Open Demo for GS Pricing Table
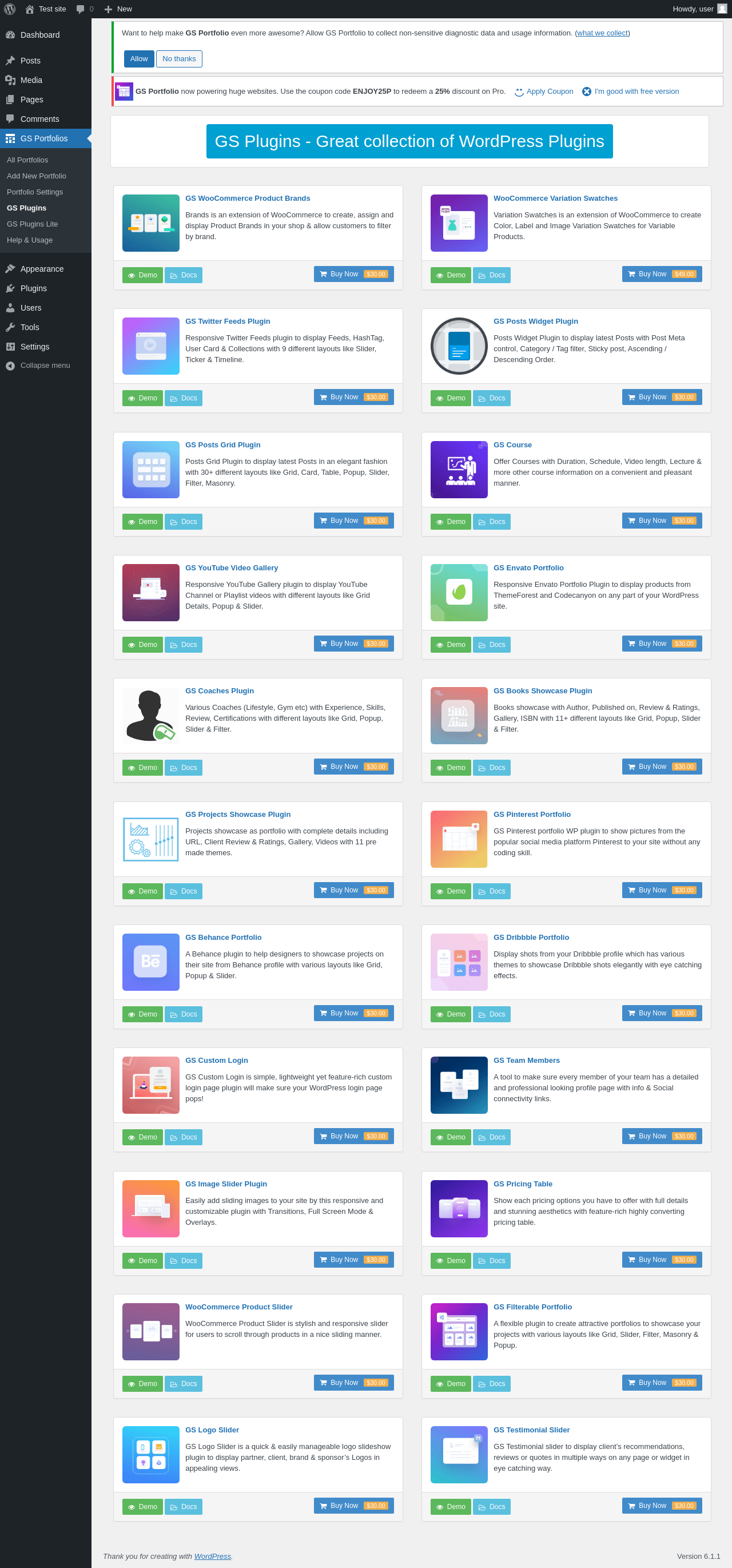Viewport: 732px width, 1568px height. tap(450, 1260)
